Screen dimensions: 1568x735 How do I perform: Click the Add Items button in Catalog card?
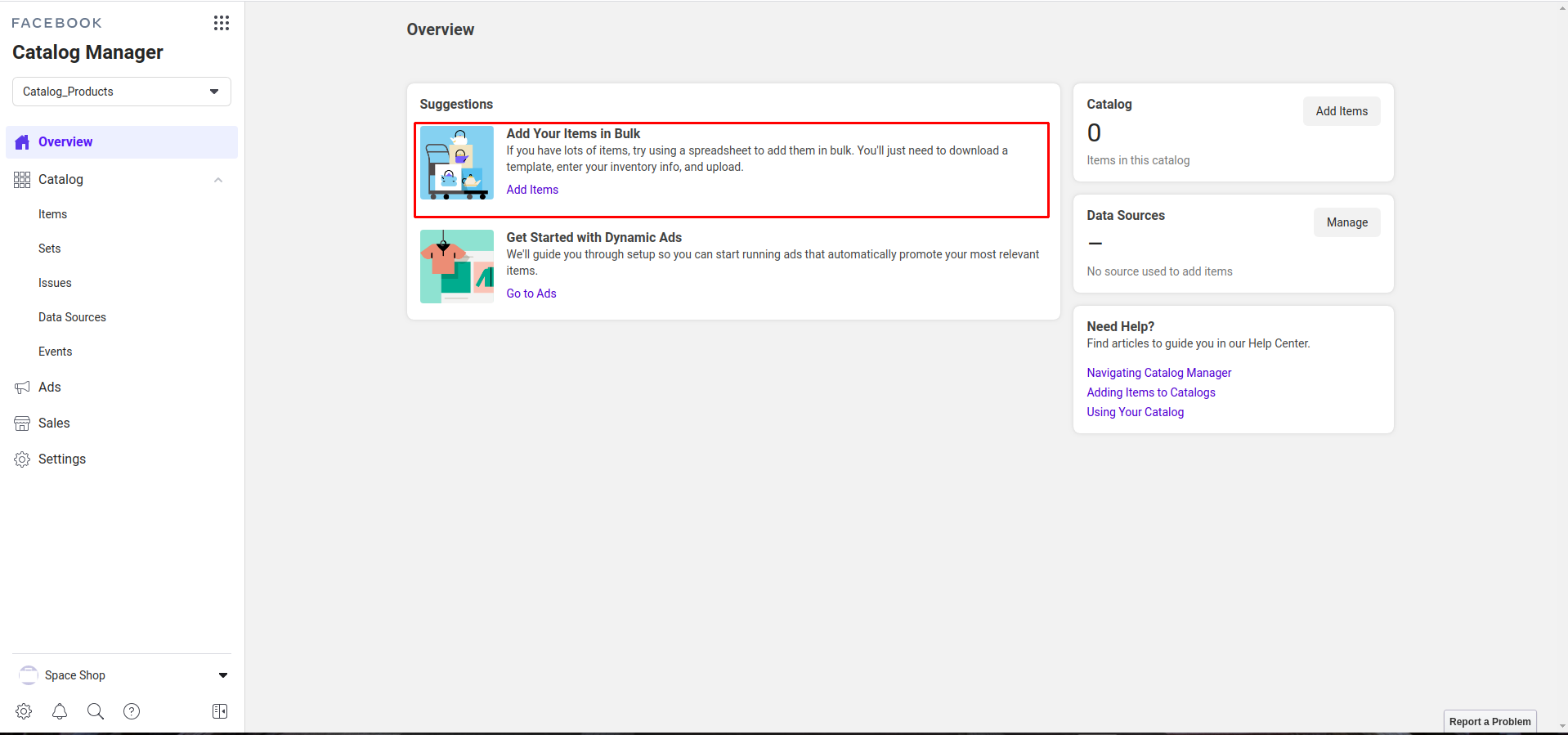[1341, 111]
